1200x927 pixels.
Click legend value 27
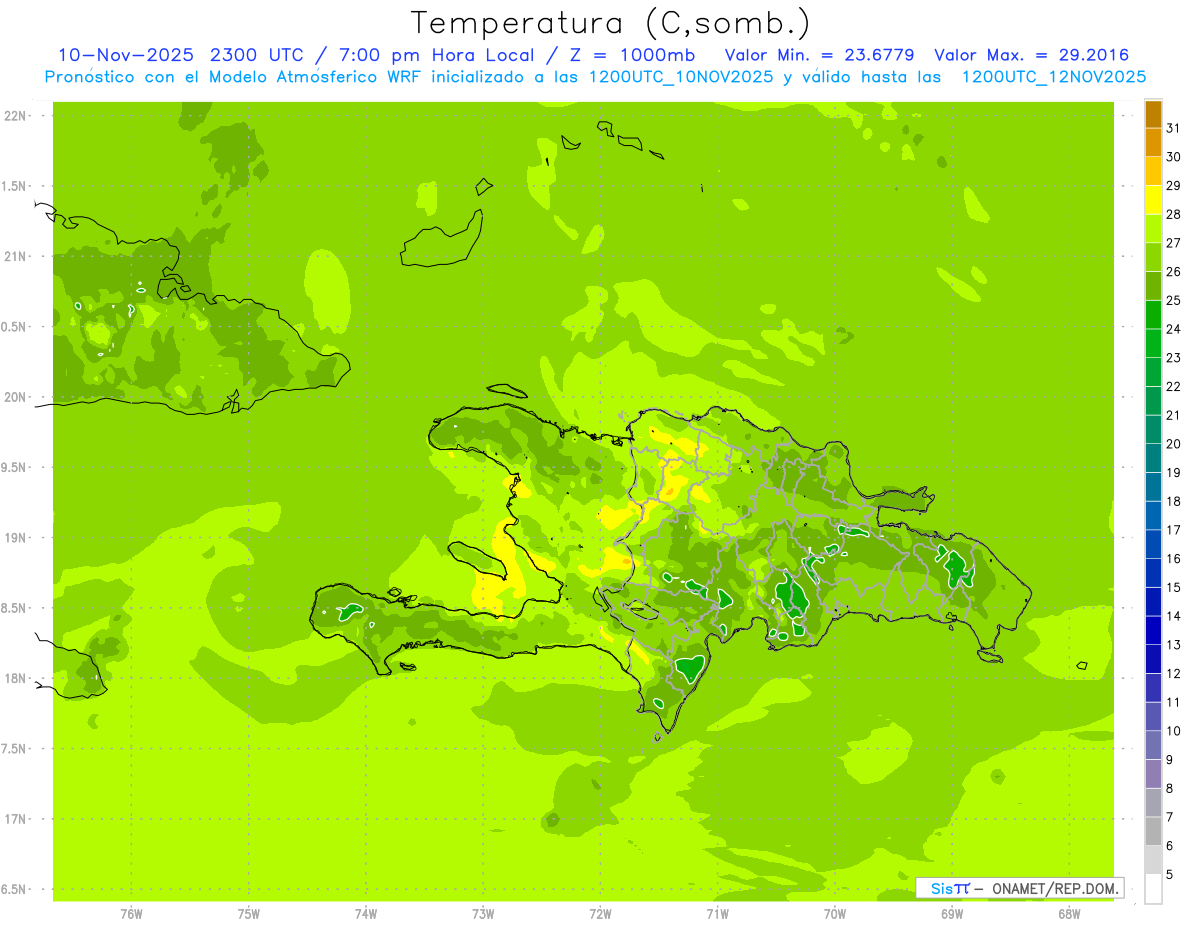click(1173, 243)
